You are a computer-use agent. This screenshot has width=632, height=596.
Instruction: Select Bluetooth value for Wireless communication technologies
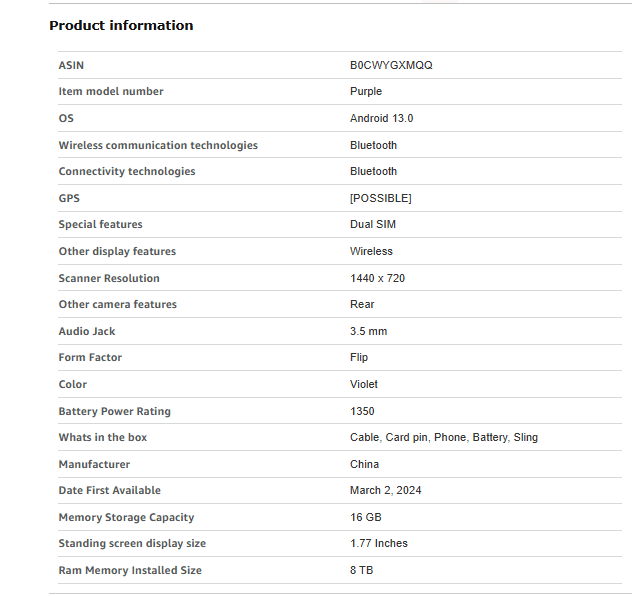coord(373,145)
